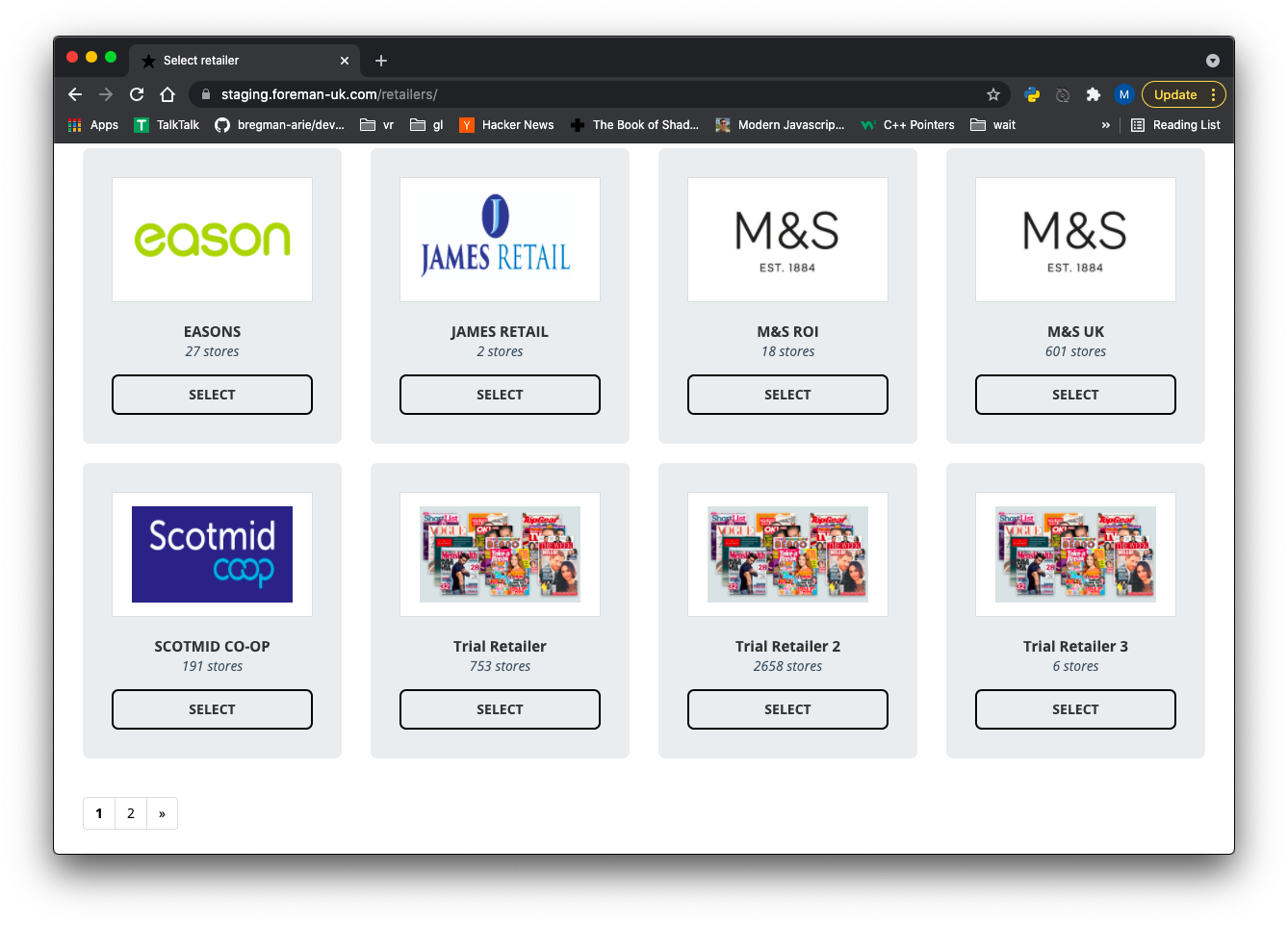Click the 'JAMES RETAIL' heading

point(500,332)
